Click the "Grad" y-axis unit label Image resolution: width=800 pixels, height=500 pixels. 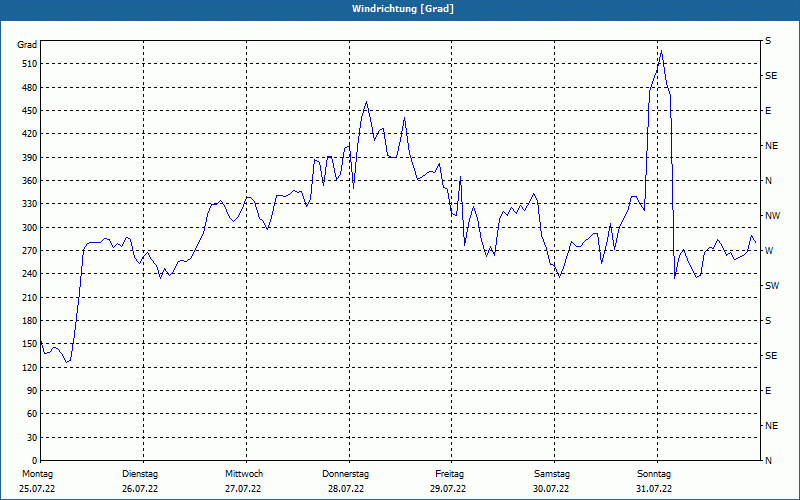click(x=27, y=45)
